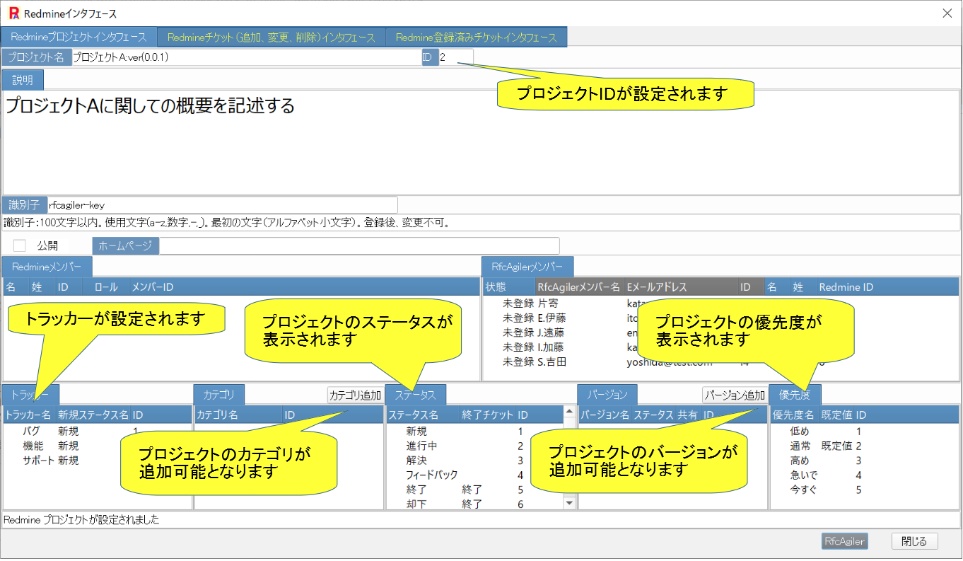Select the 機能 tracker row
963x561 pixels.
point(97,446)
